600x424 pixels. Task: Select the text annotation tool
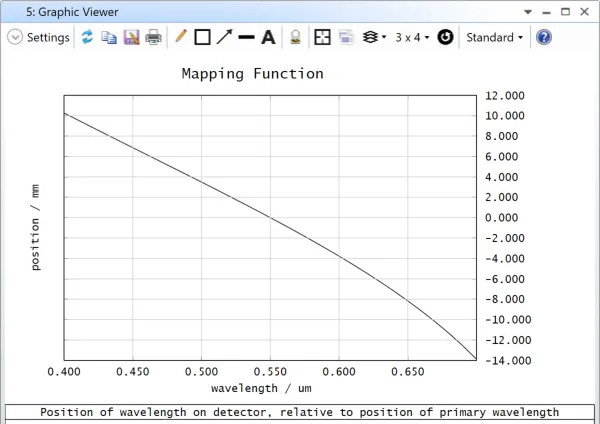point(268,37)
